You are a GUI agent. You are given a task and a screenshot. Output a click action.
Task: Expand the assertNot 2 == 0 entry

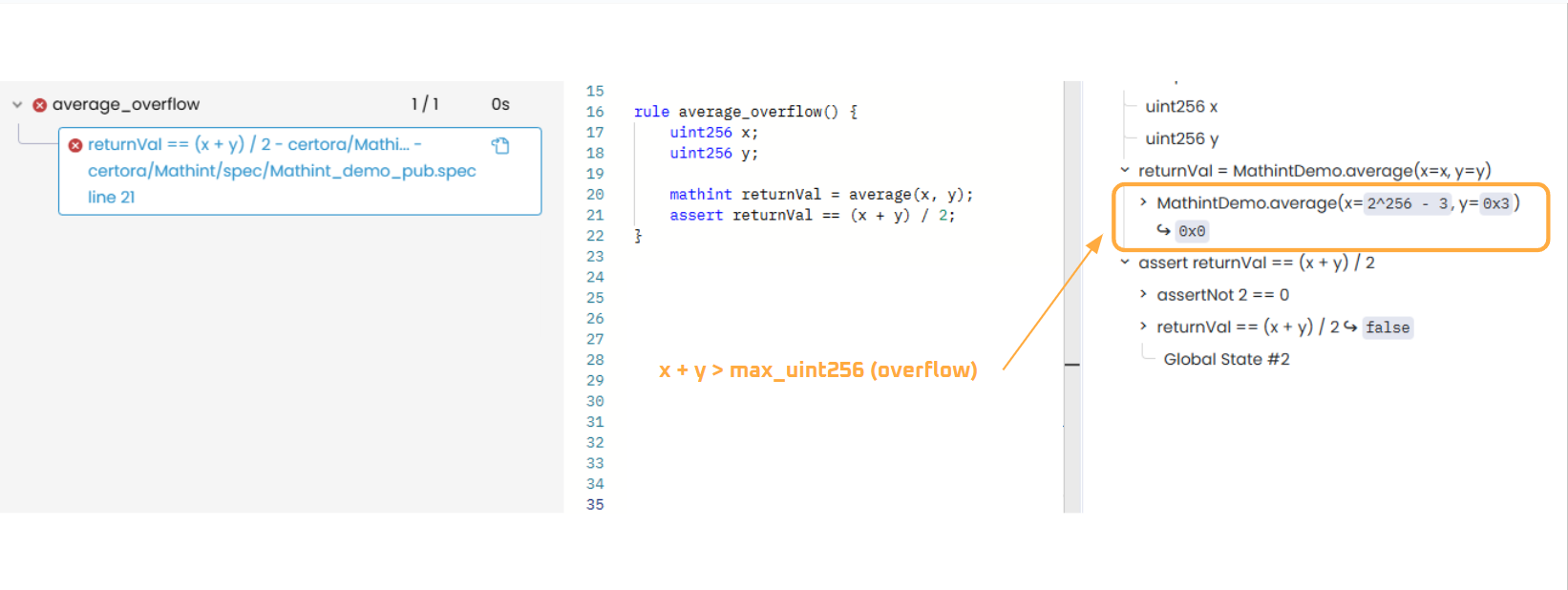pyautogui.click(x=1143, y=295)
